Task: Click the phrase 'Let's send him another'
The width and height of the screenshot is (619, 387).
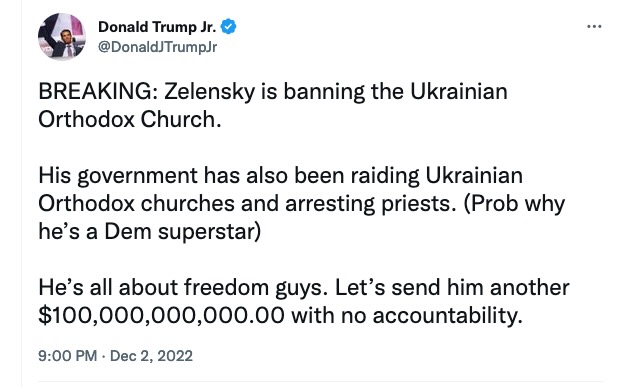Action: (x=452, y=287)
